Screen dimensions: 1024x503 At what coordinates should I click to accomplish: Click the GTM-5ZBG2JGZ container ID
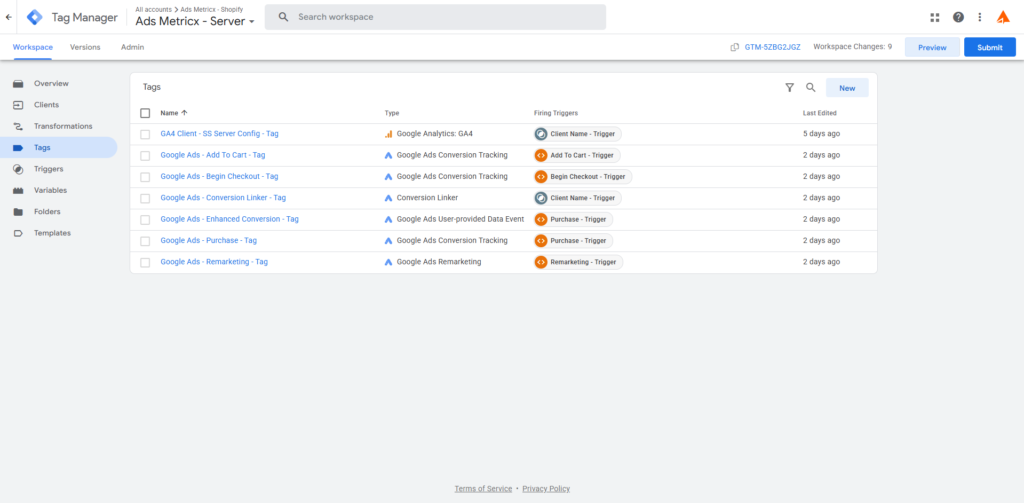pos(773,47)
